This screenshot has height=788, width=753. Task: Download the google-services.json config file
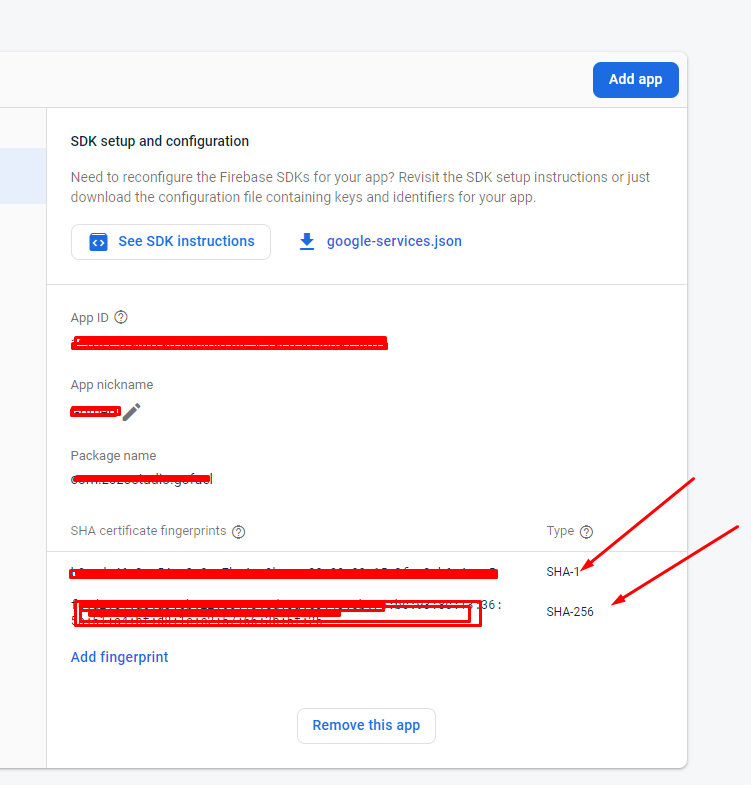[393, 242]
